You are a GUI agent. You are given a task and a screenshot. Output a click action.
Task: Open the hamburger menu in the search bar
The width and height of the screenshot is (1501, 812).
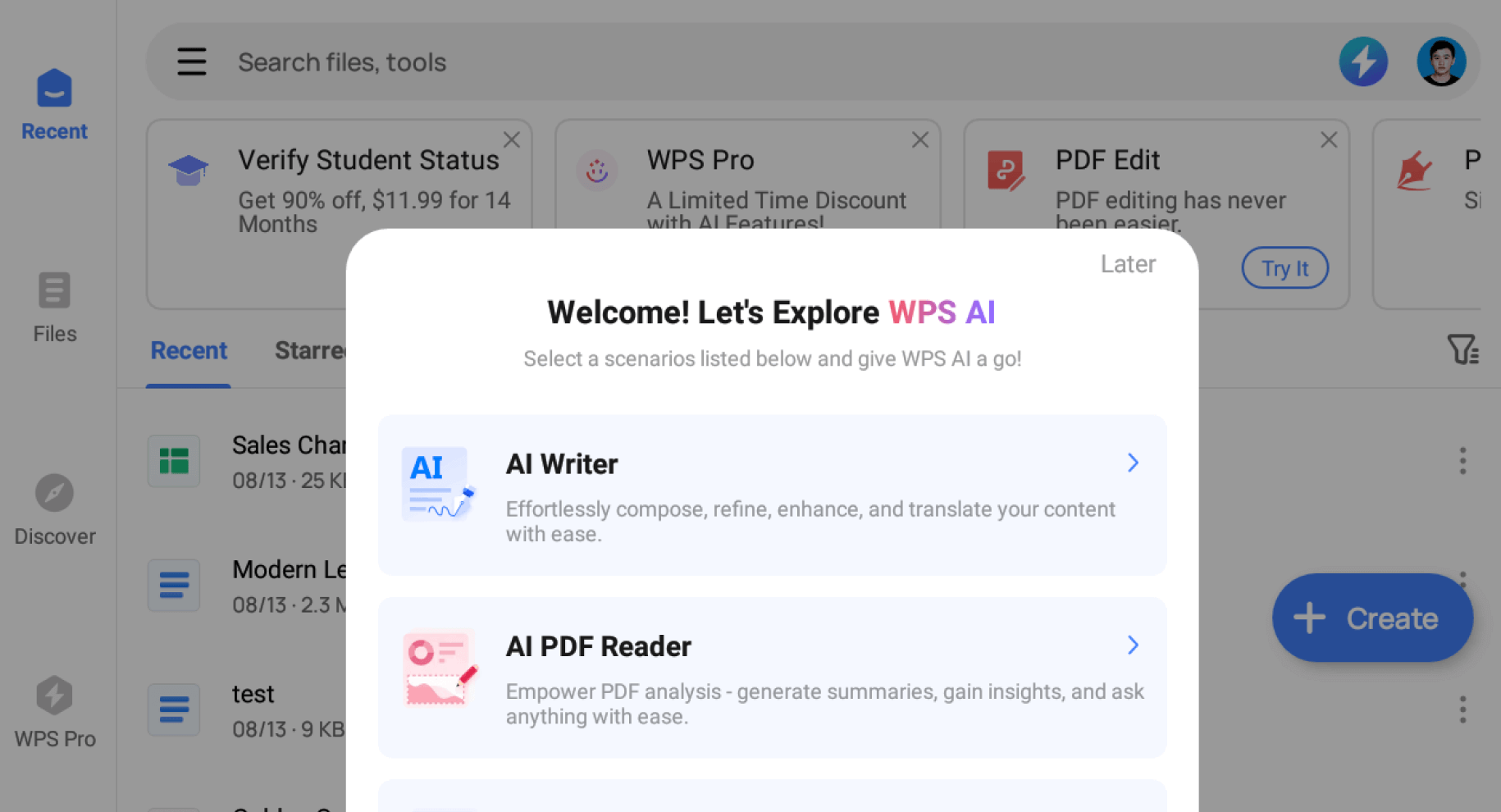[x=191, y=62]
